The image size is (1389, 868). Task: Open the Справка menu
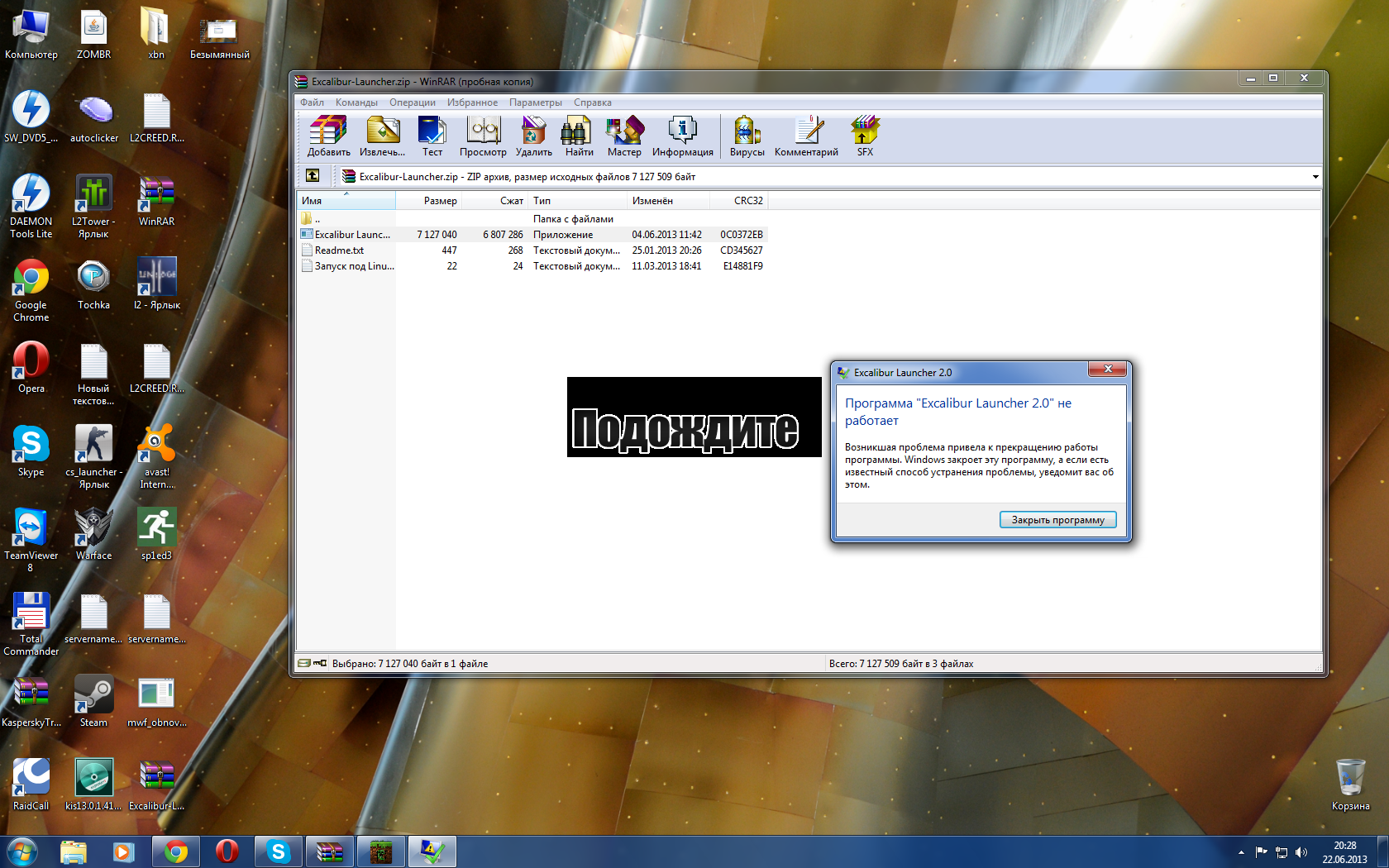pyautogui.click(x=592, y=103)
